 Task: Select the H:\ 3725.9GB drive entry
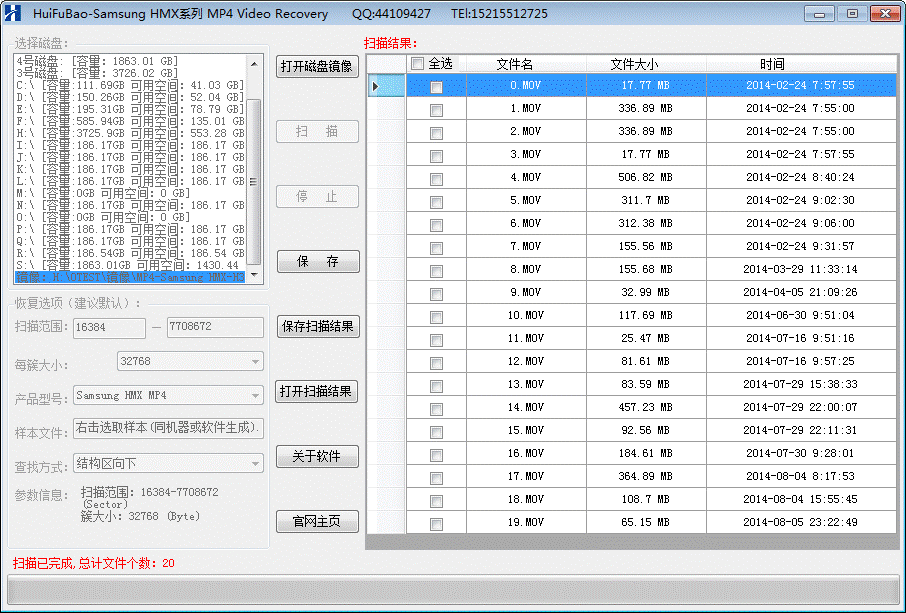131,133
